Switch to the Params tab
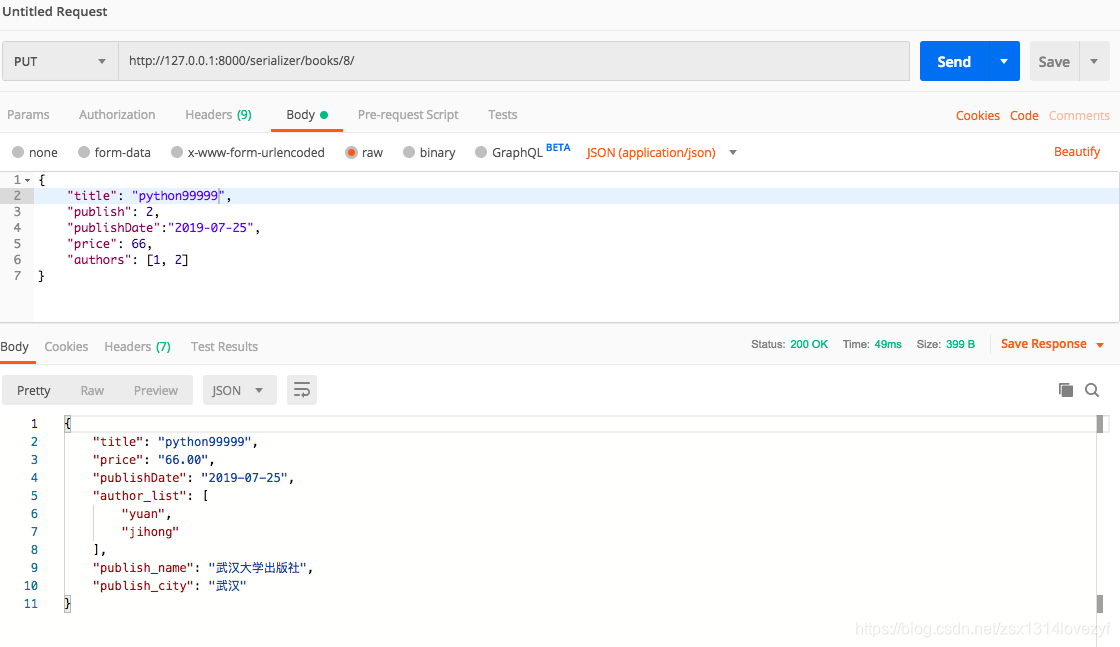 (x=29, y=114)
